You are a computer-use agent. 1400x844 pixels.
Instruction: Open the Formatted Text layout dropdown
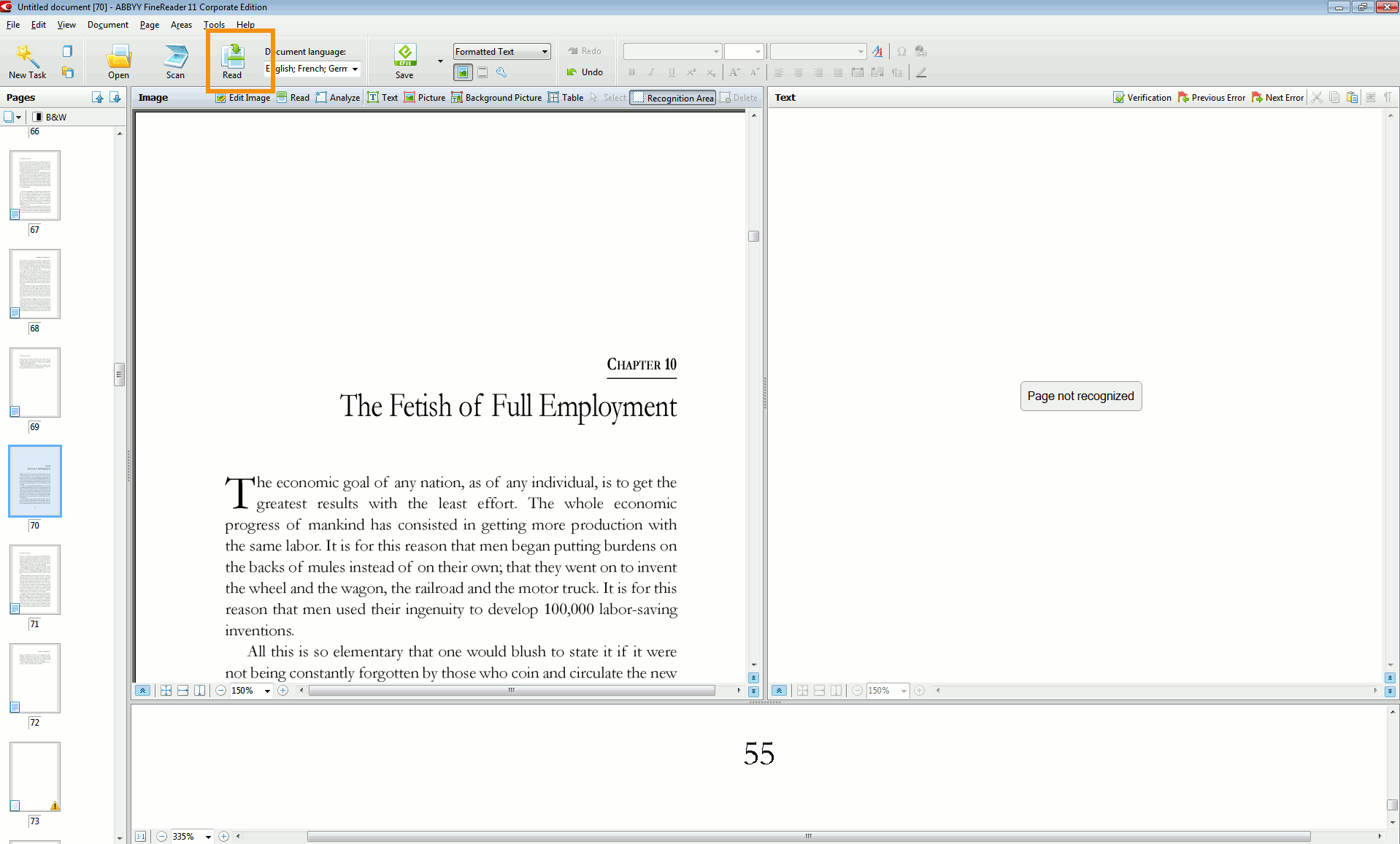point(501,51)
